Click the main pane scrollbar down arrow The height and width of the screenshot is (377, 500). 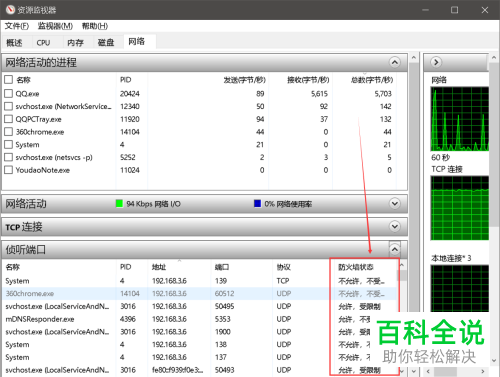(414, 371)
